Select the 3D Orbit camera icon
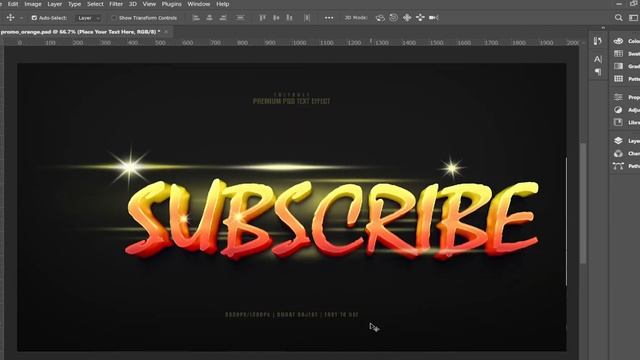 pyautogui.click(x=380, y=18)
